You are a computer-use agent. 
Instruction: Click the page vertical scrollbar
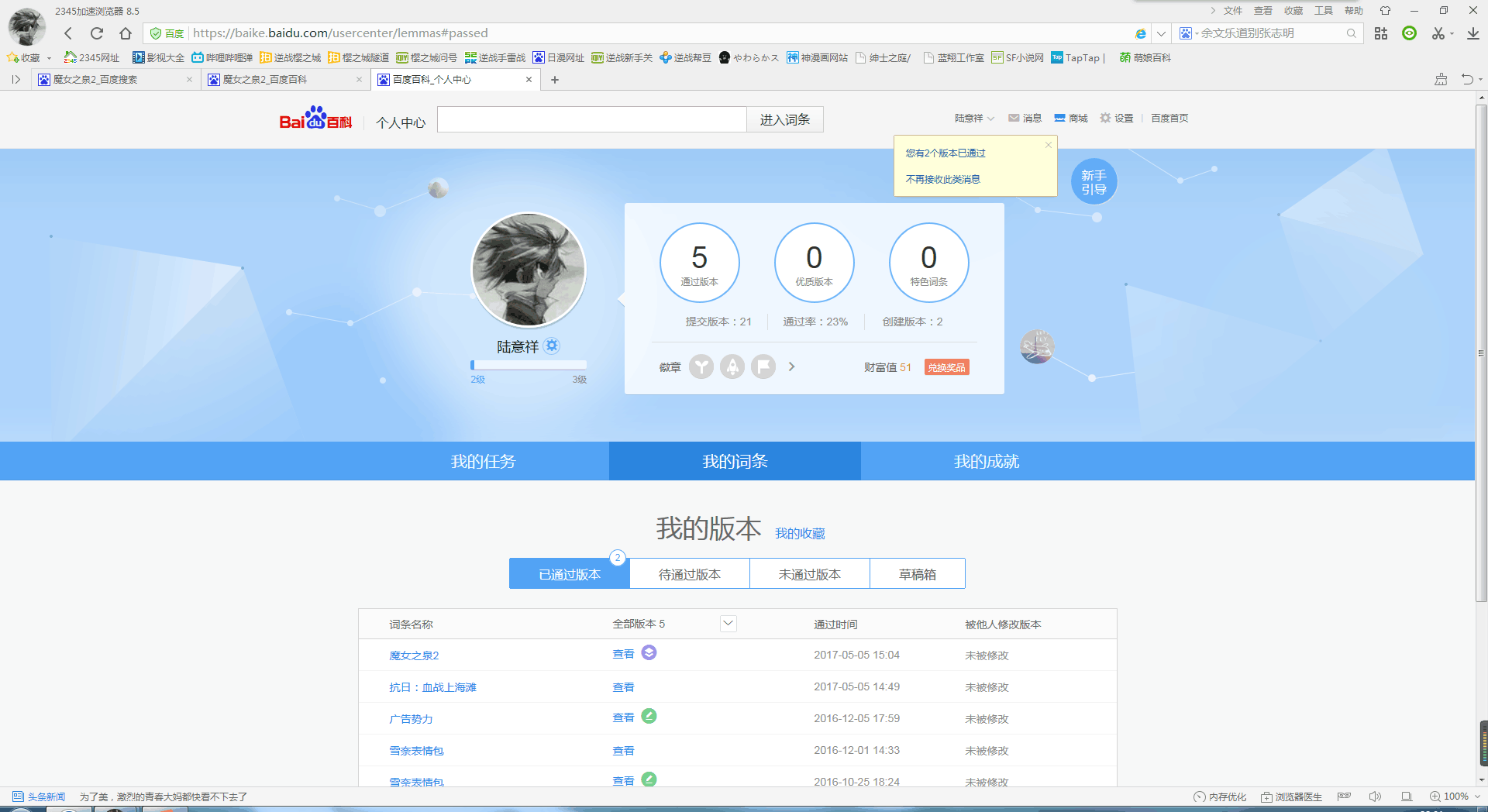click(1482, 353)
